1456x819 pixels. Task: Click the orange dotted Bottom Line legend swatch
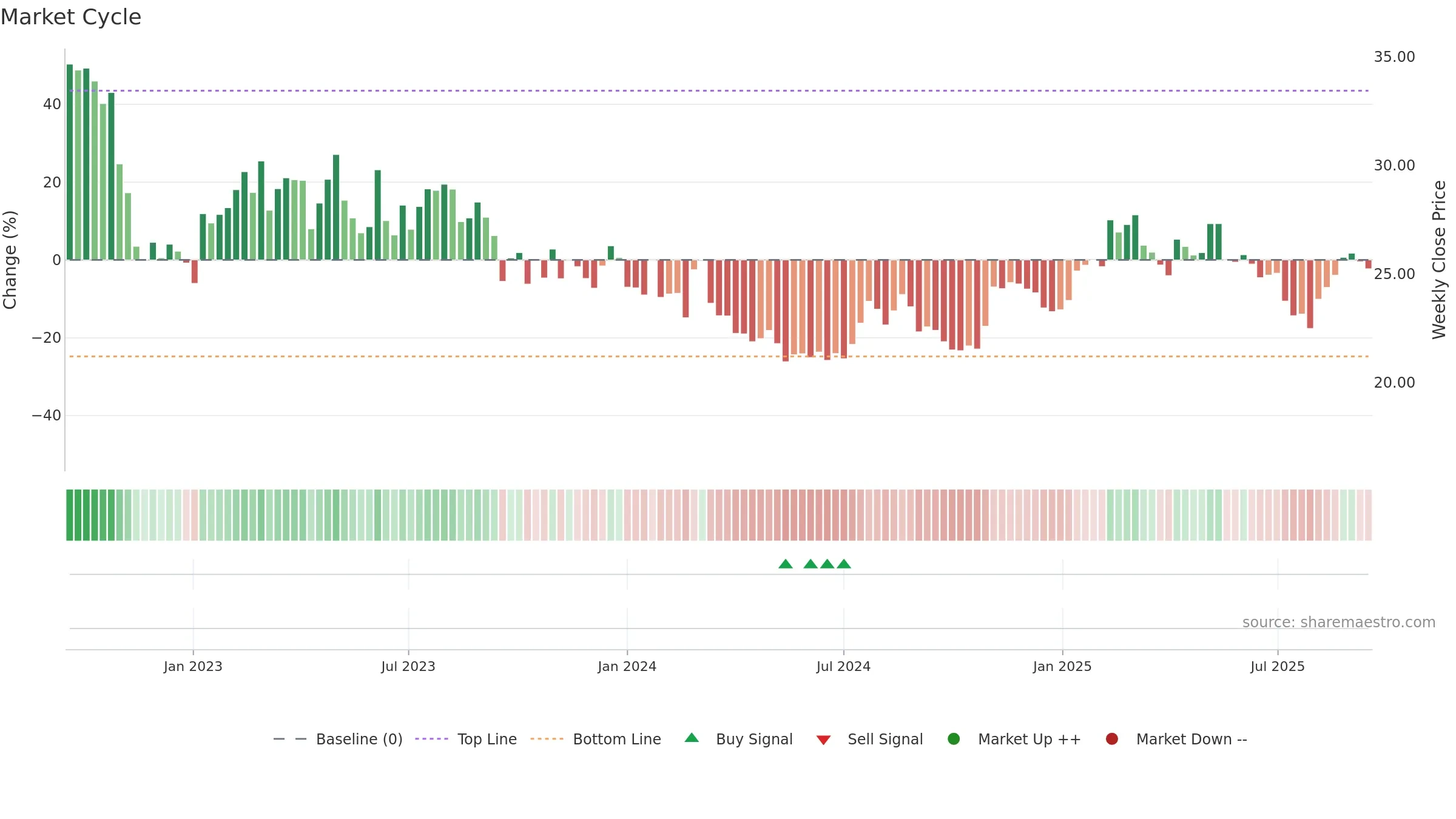547,739
